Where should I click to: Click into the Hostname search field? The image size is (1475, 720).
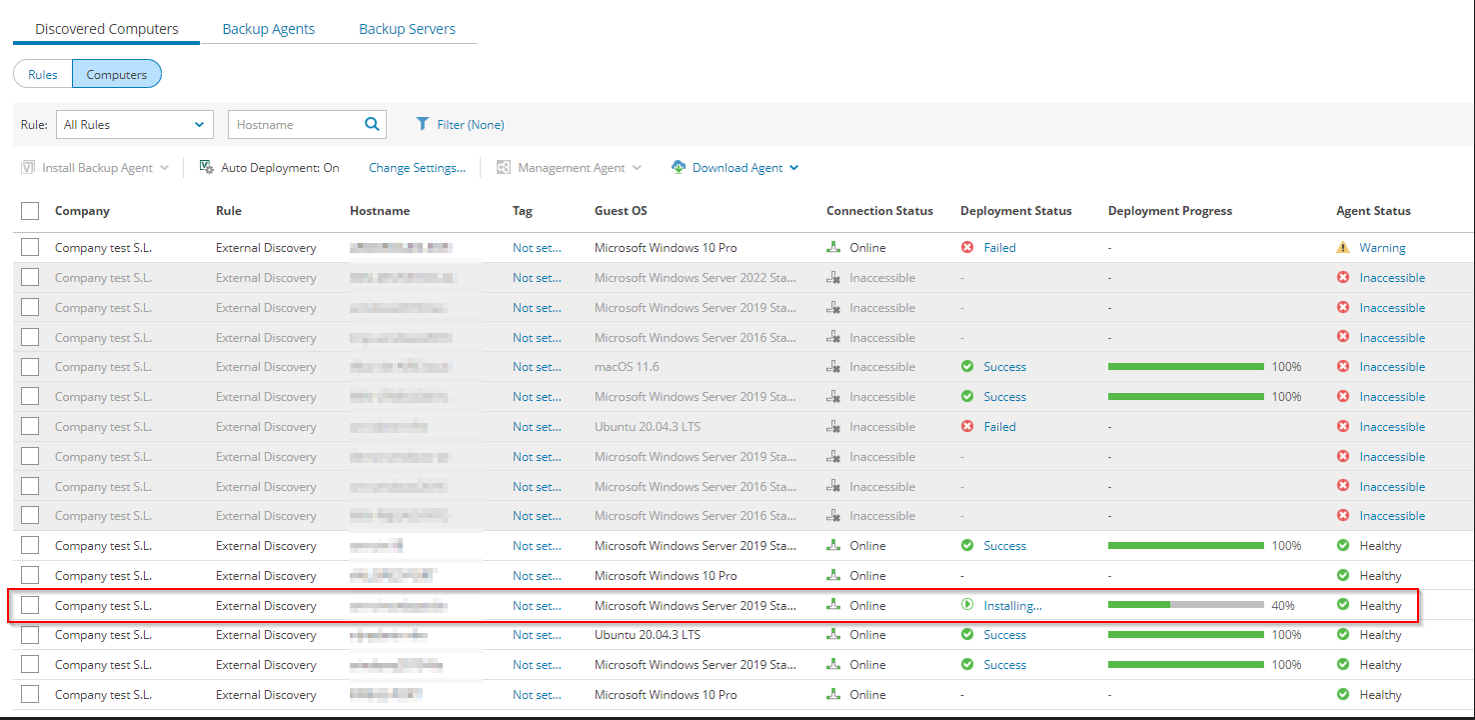point(295,125)
